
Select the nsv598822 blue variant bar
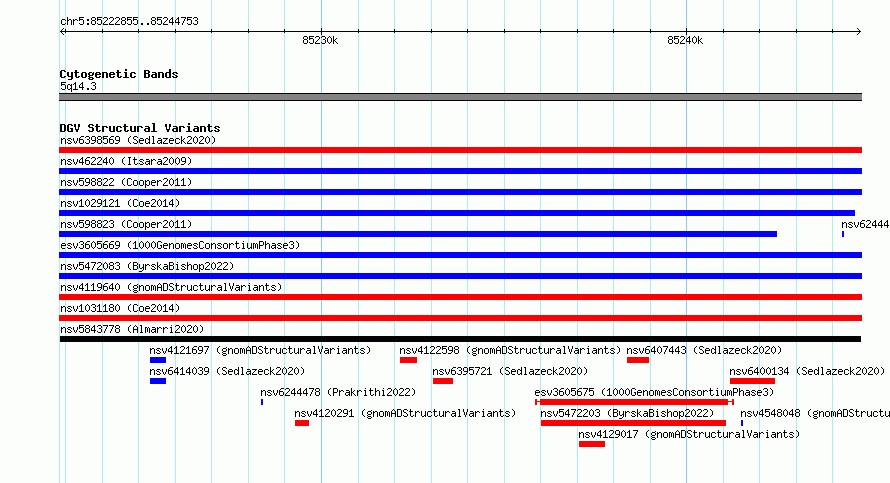[x=460, y=192]
